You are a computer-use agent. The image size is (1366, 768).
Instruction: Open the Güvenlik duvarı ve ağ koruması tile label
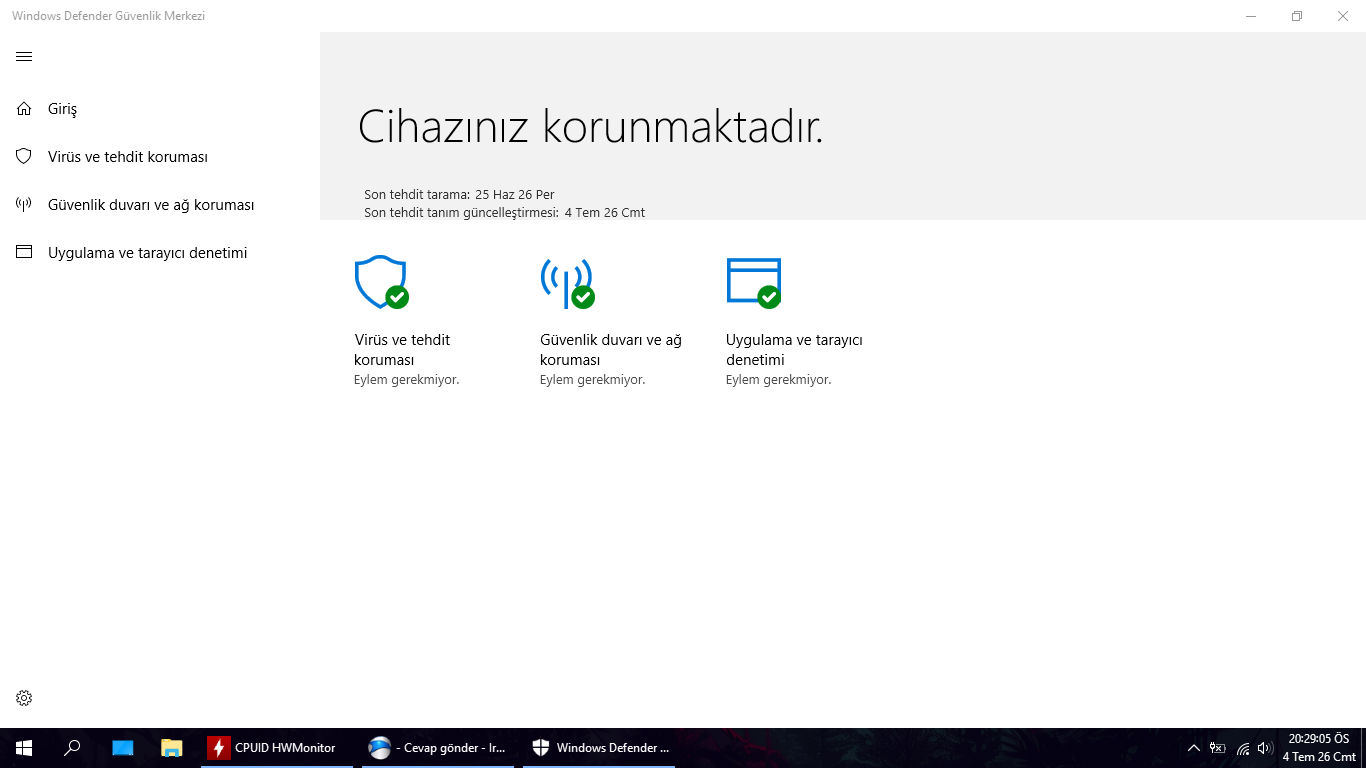pyautogui.click(x=611, y=350)
